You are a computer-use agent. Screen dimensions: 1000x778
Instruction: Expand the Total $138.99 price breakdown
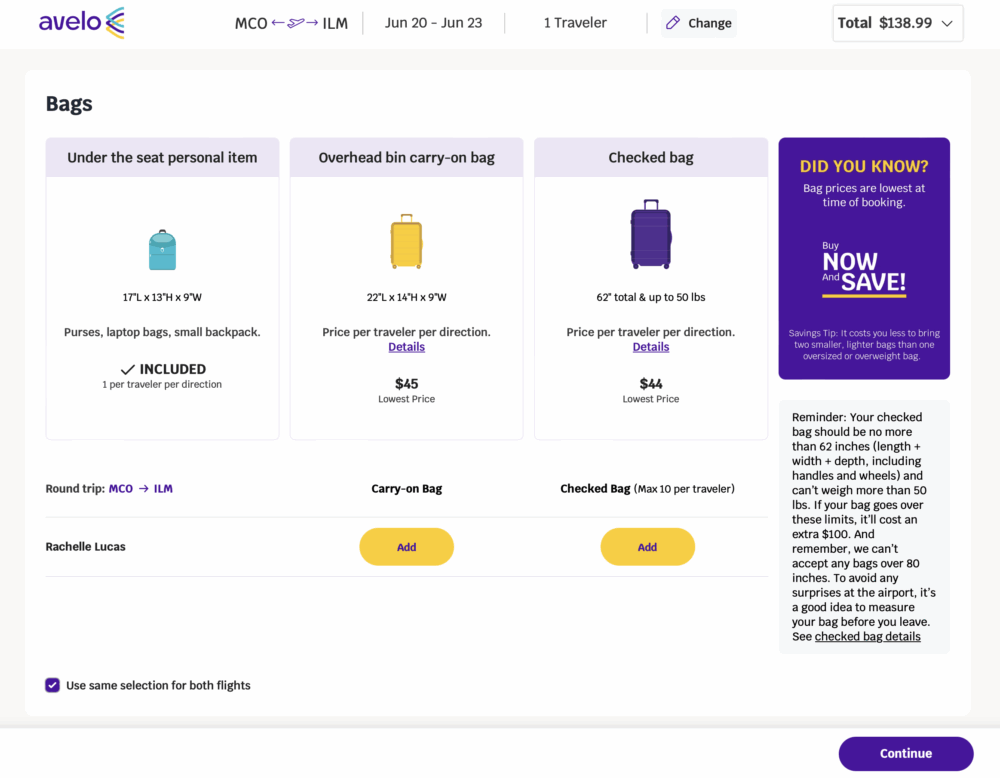coord(897,22)
